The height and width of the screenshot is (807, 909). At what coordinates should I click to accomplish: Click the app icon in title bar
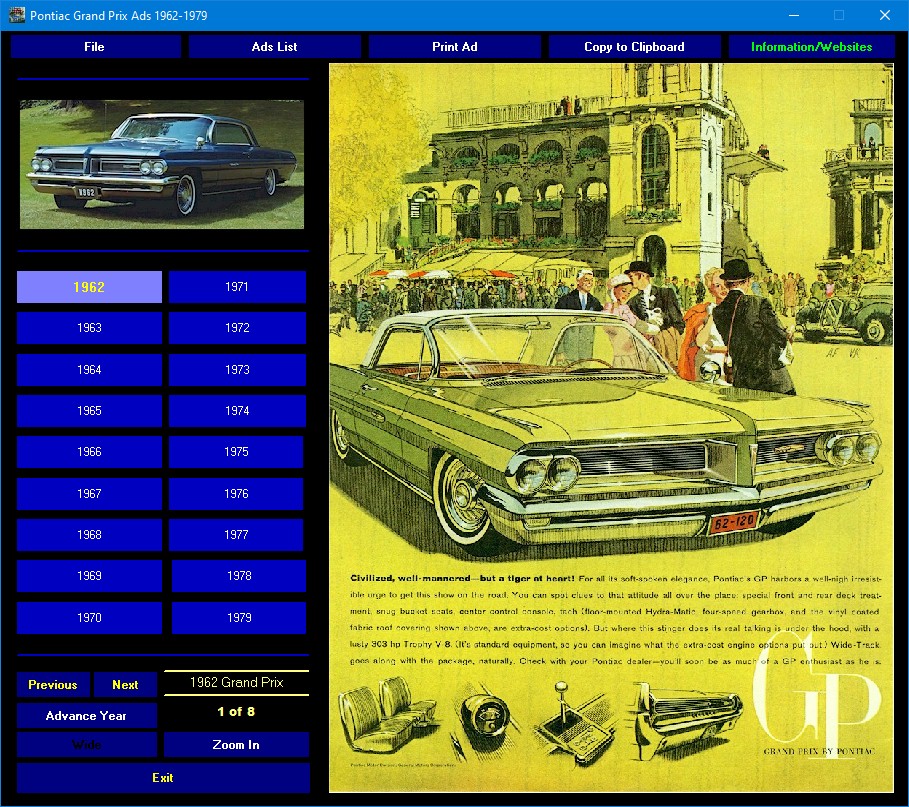(x=16, y=15)
